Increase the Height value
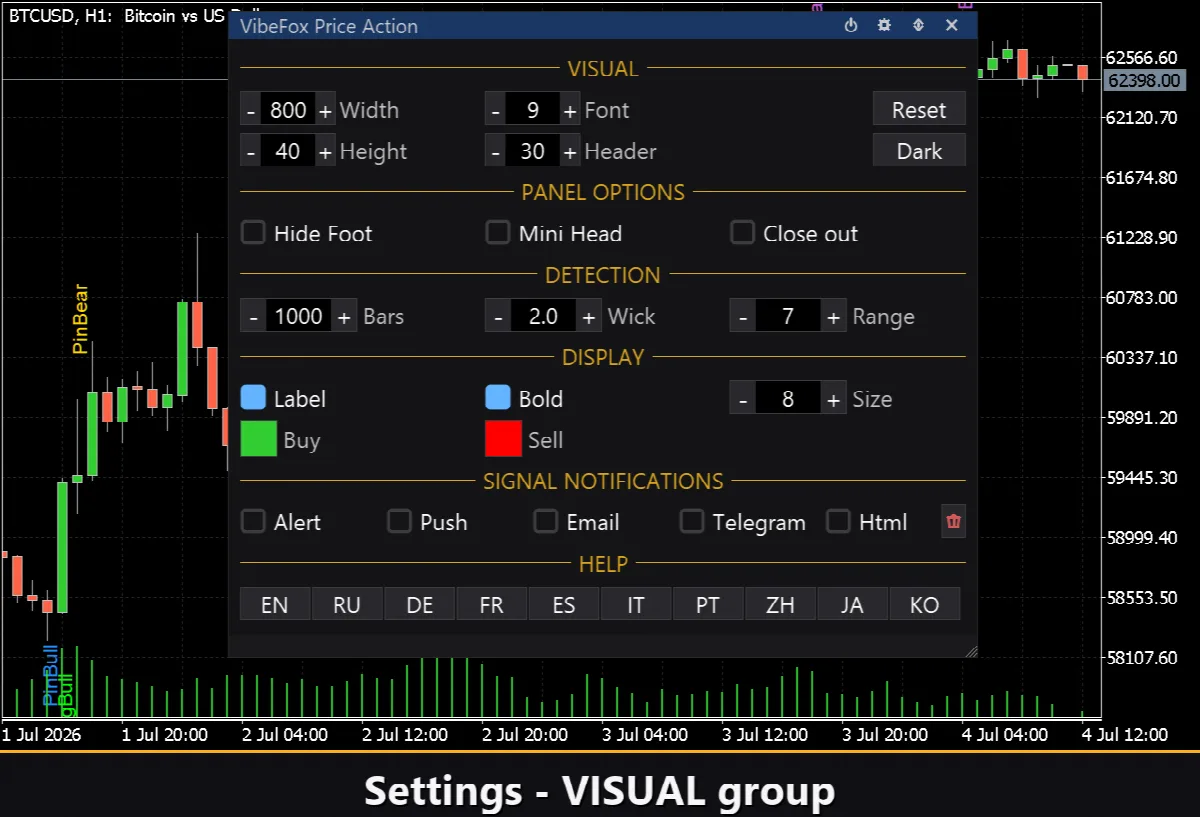 325,152
